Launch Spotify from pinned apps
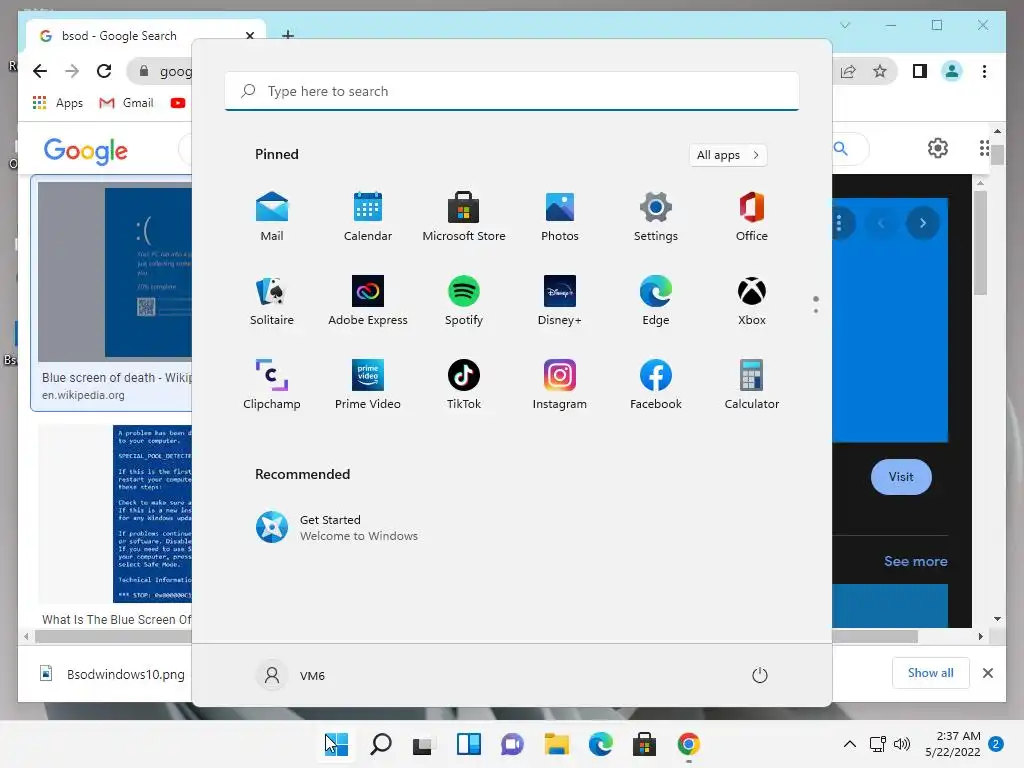The height and width of the screenshot is (768, 1024). coord(464,301)
